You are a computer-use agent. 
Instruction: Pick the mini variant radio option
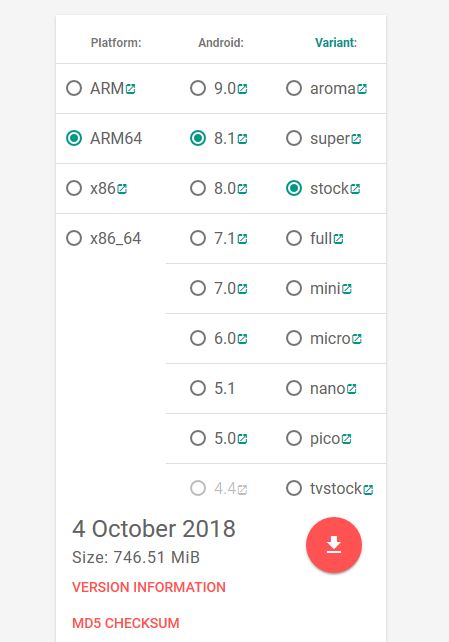(294, 288)
